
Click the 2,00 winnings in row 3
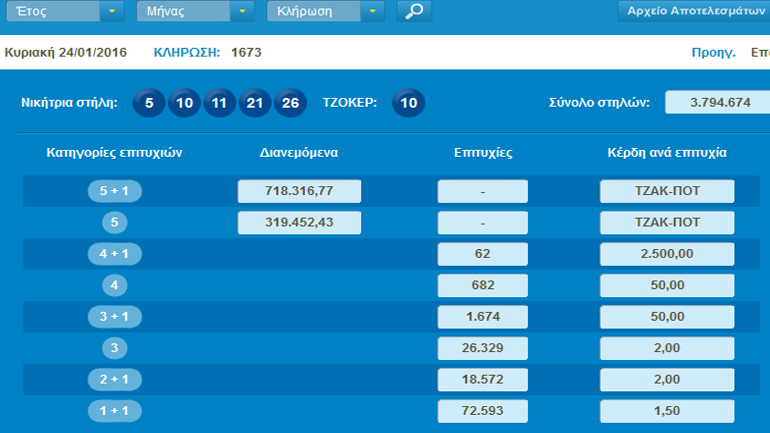click(x=667, y=348)
